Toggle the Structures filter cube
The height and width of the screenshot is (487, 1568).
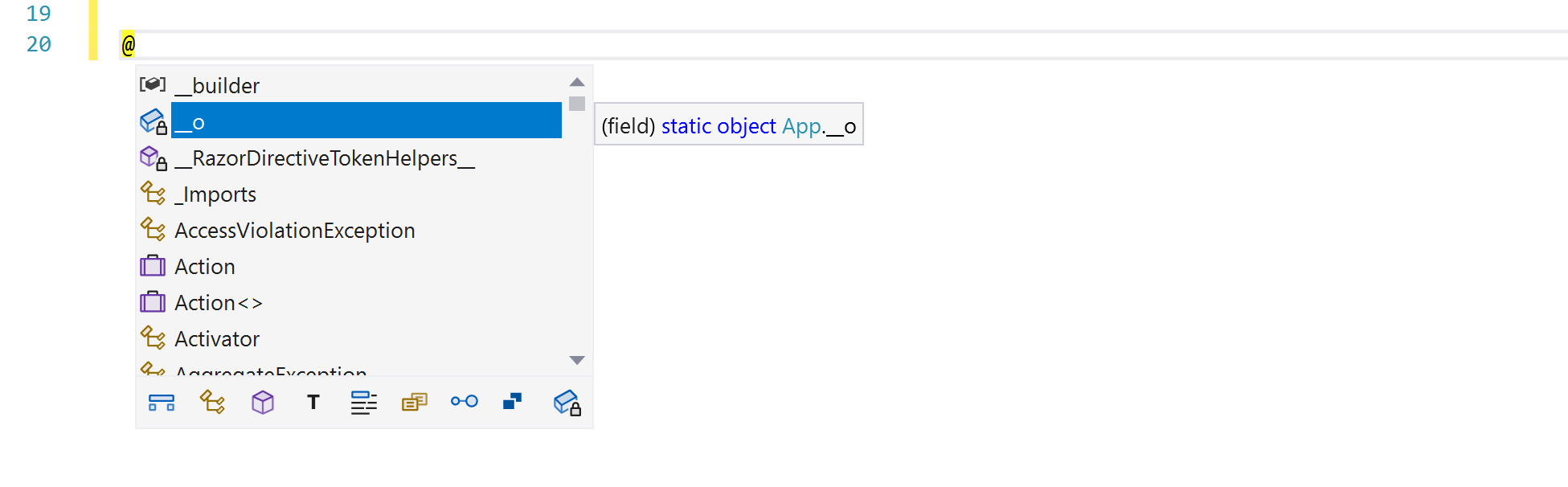(x=263, y=402)
